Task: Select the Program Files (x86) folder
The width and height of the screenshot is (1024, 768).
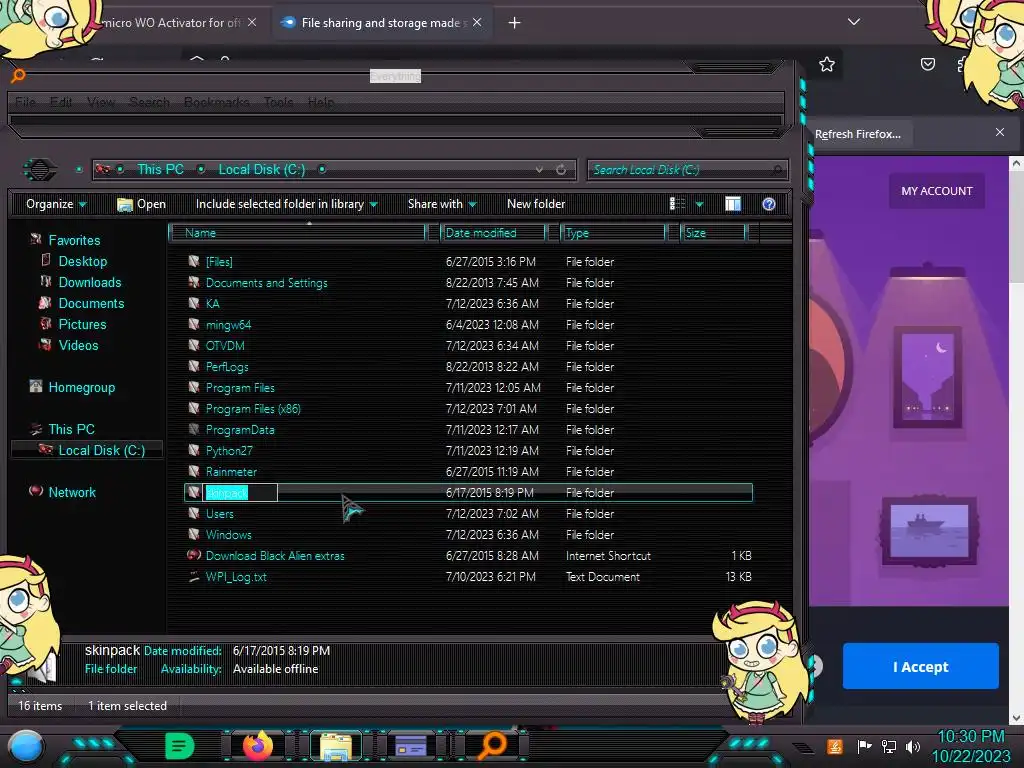Action: coord(253,409)
